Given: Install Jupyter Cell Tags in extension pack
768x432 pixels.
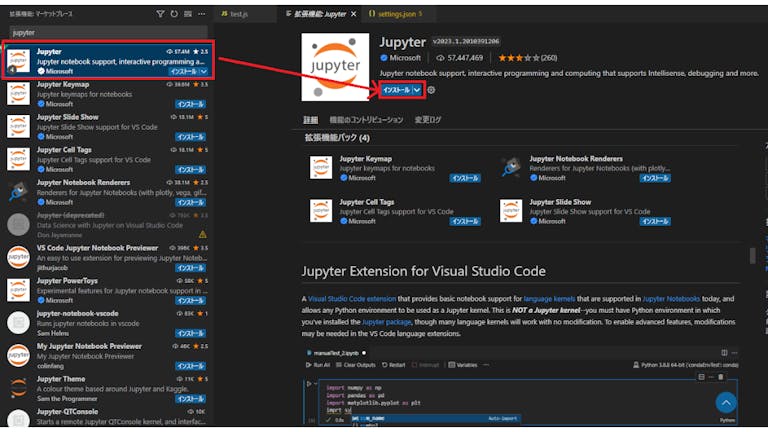Looking at the screenshot, I should (x=465, y=222).
